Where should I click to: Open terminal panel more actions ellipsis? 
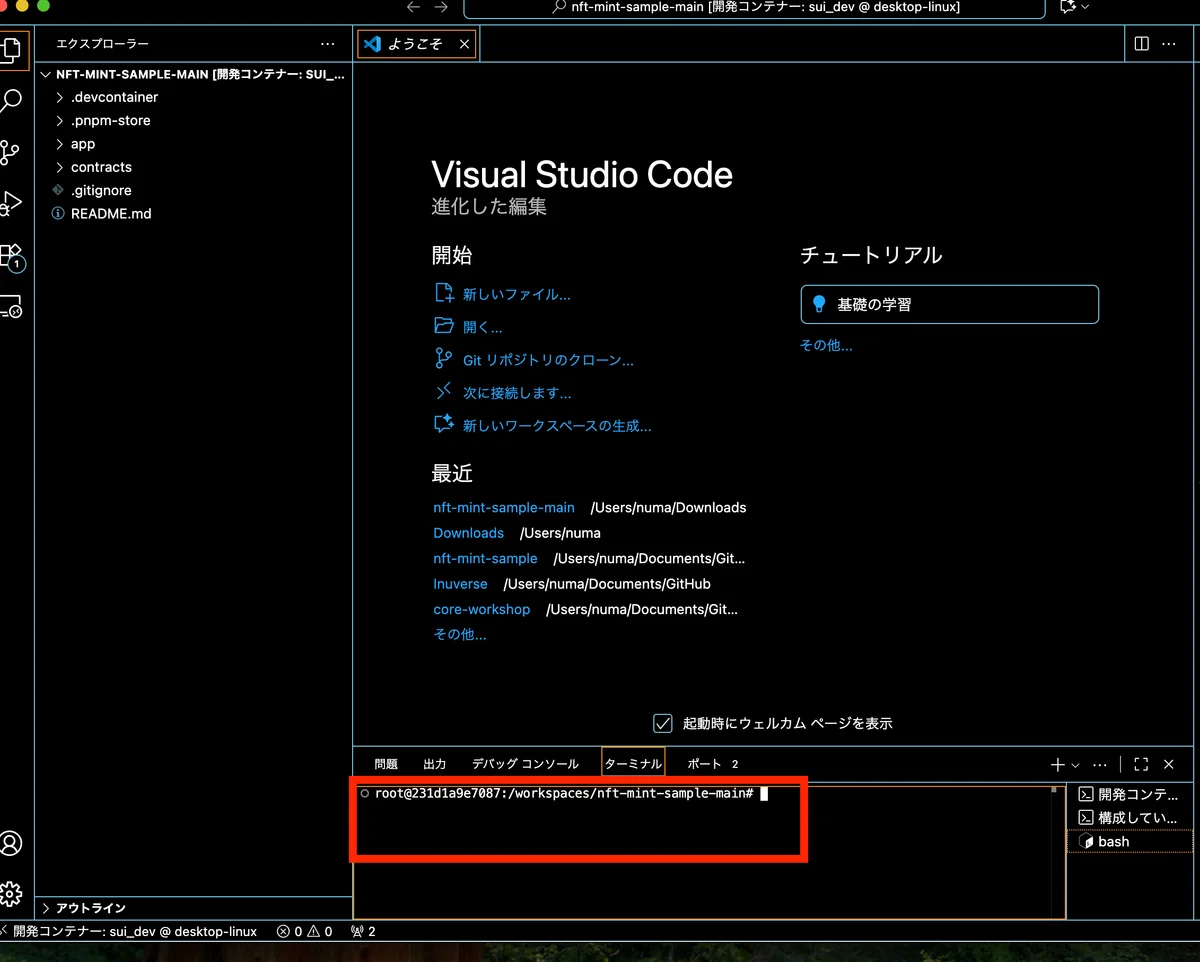tap(1099, 764)
